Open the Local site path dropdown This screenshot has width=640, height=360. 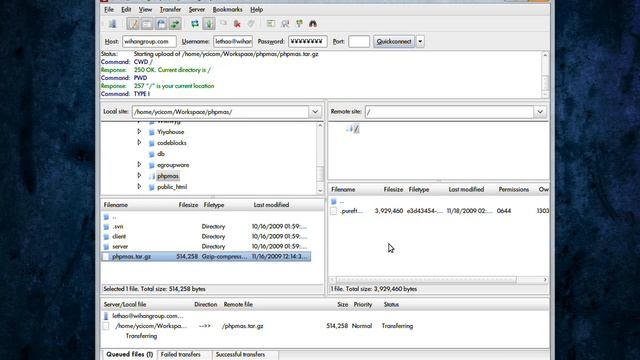pos(315,112)
